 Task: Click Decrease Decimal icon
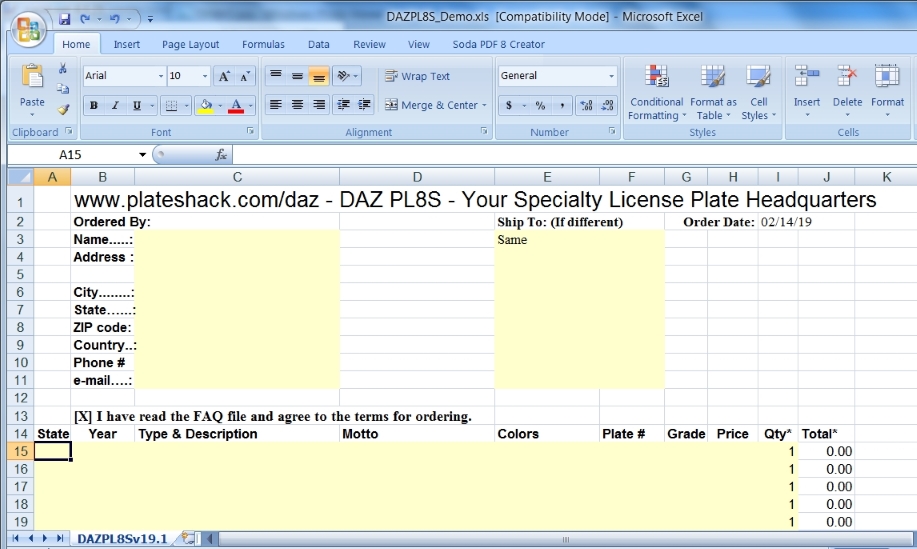[607, 105]
